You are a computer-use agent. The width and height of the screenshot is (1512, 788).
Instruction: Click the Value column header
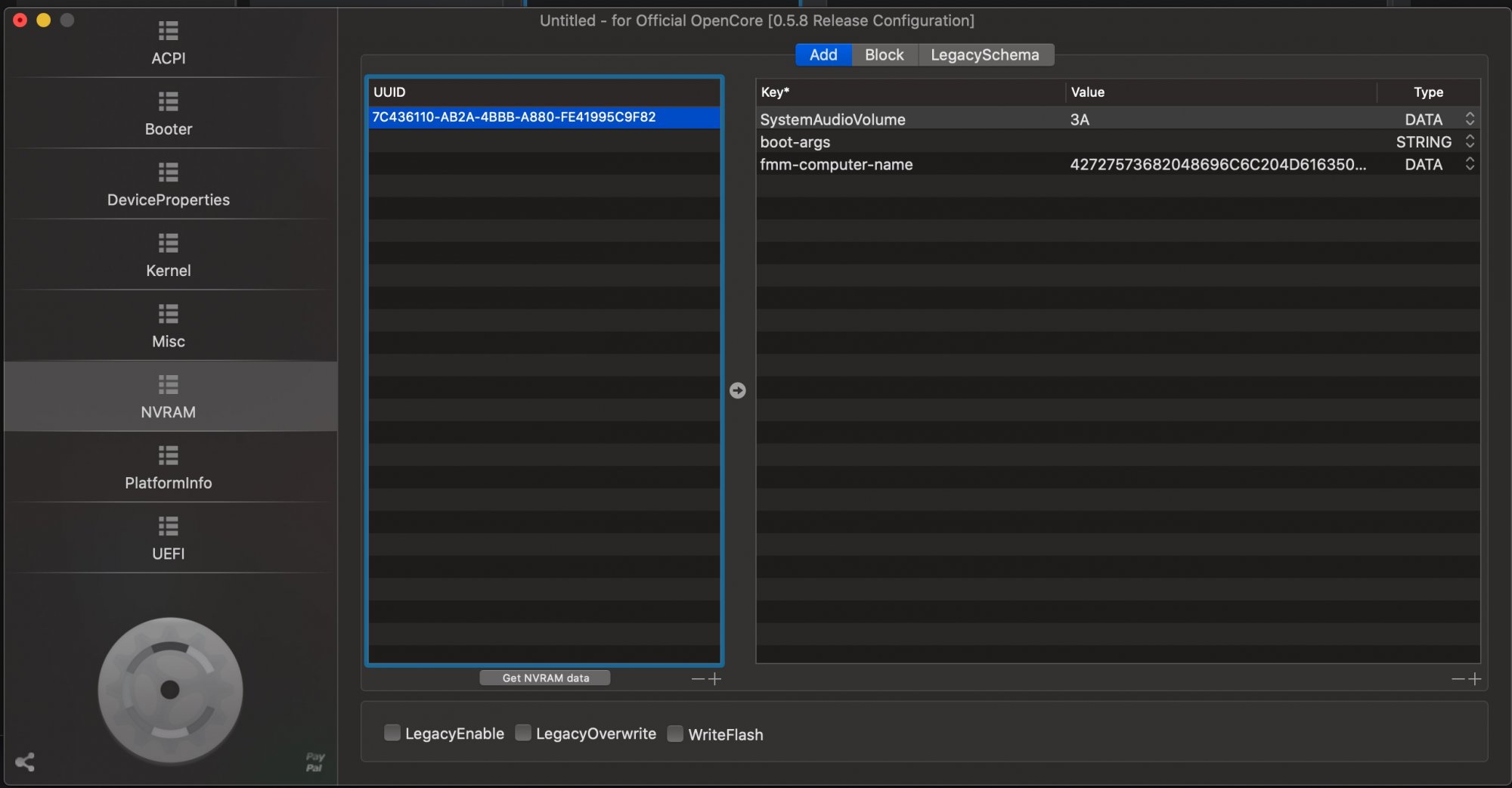1221,92
